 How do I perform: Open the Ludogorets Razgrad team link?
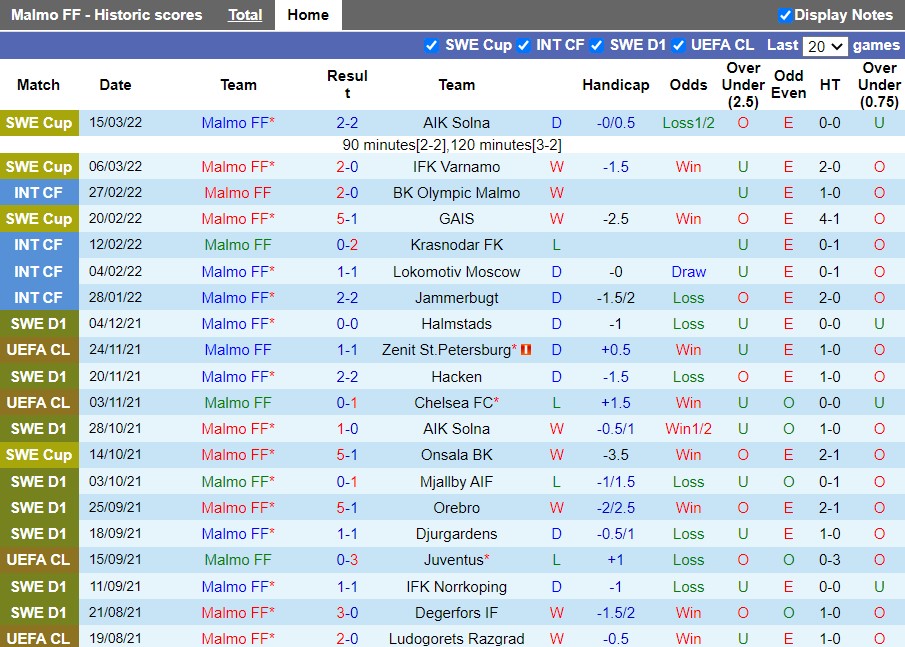coord(456,639)
